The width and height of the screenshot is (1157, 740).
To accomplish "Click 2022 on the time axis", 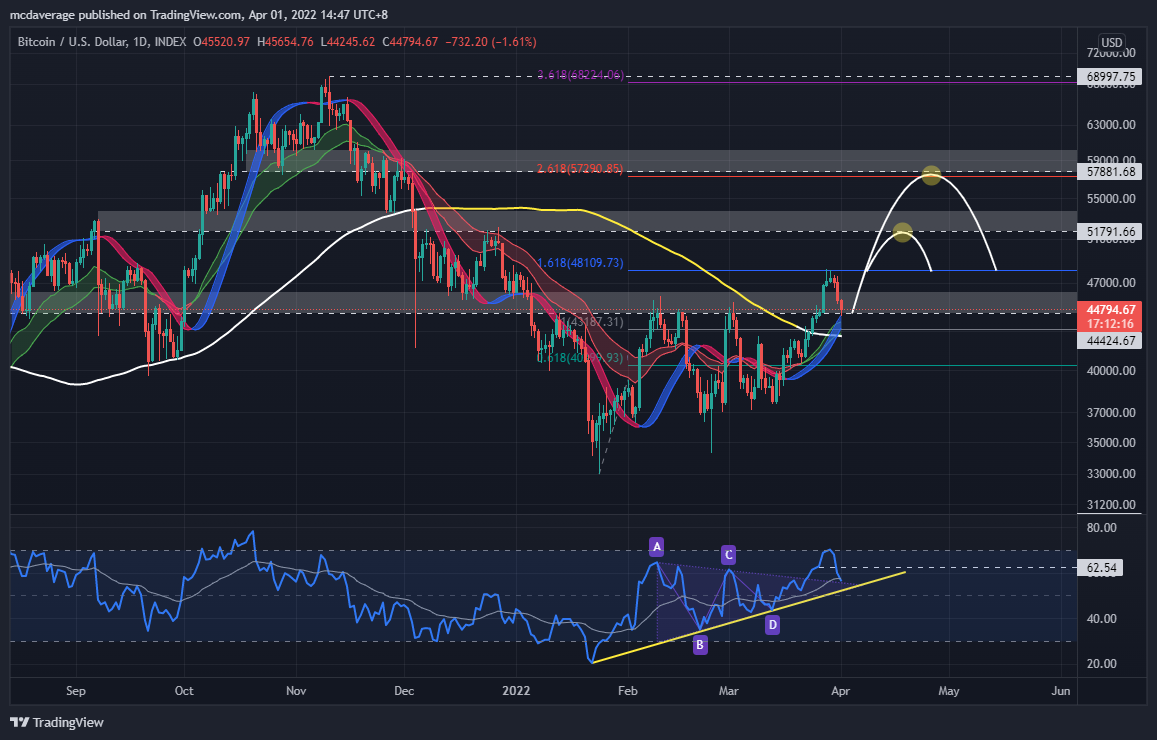I will [x=517, y=691].
